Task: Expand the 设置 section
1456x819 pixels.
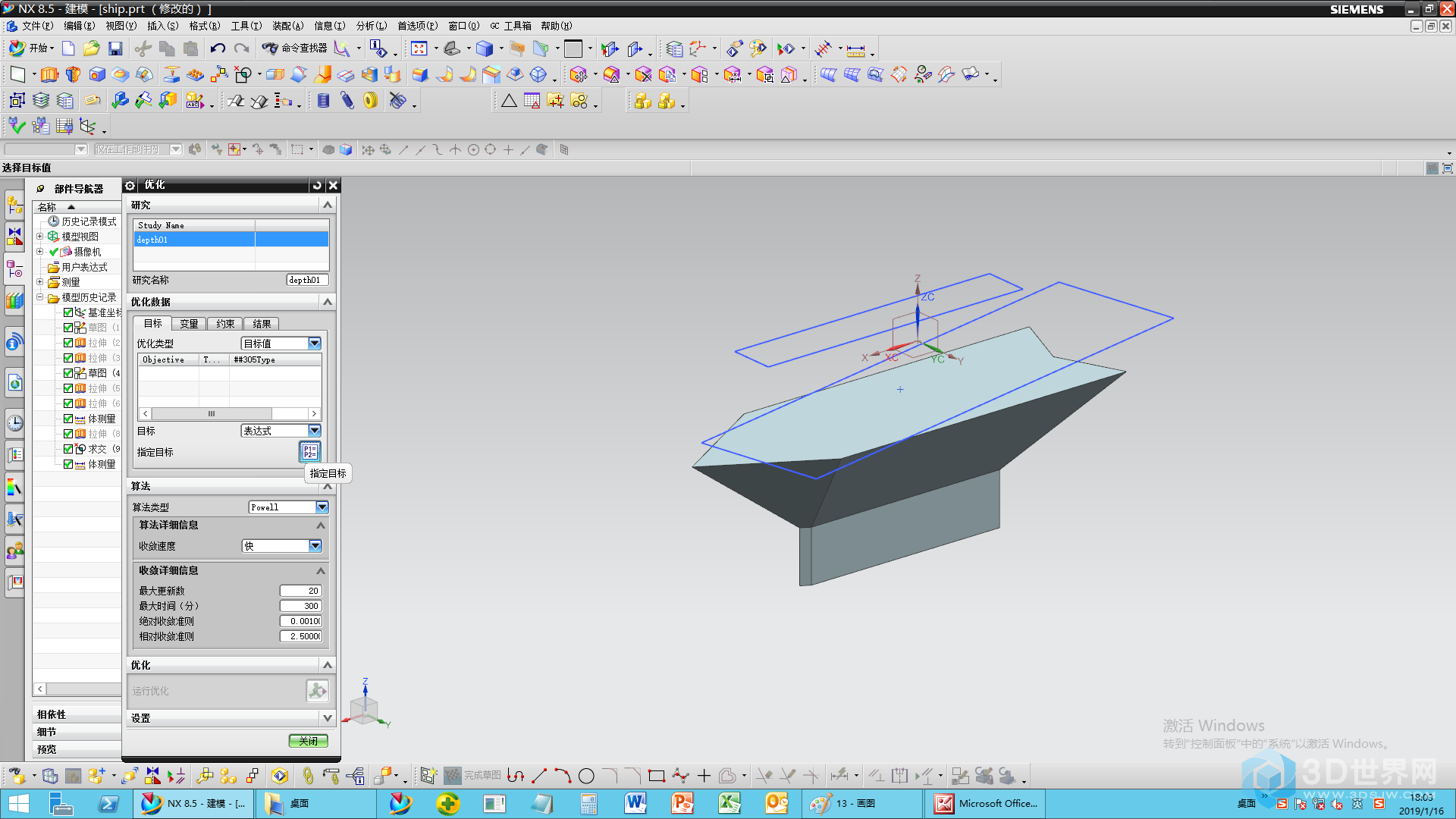Action: tap(328, 718)
